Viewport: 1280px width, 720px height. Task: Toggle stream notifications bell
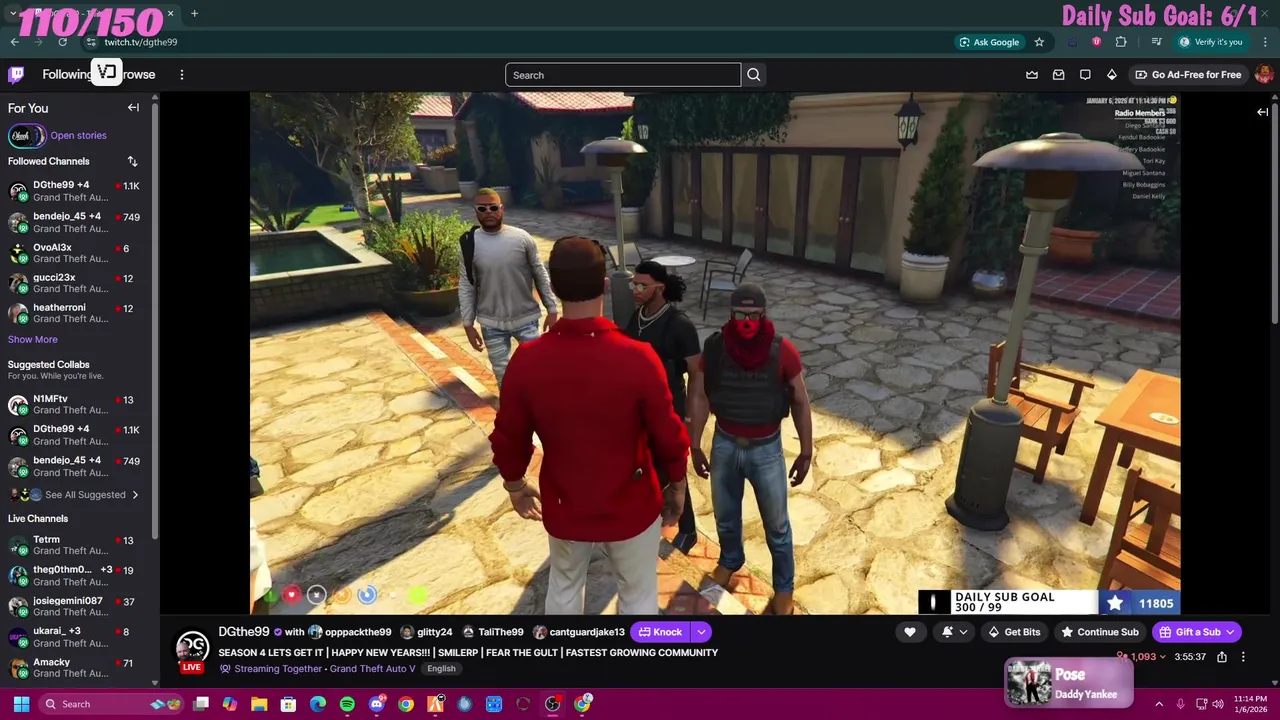[947, 632]
